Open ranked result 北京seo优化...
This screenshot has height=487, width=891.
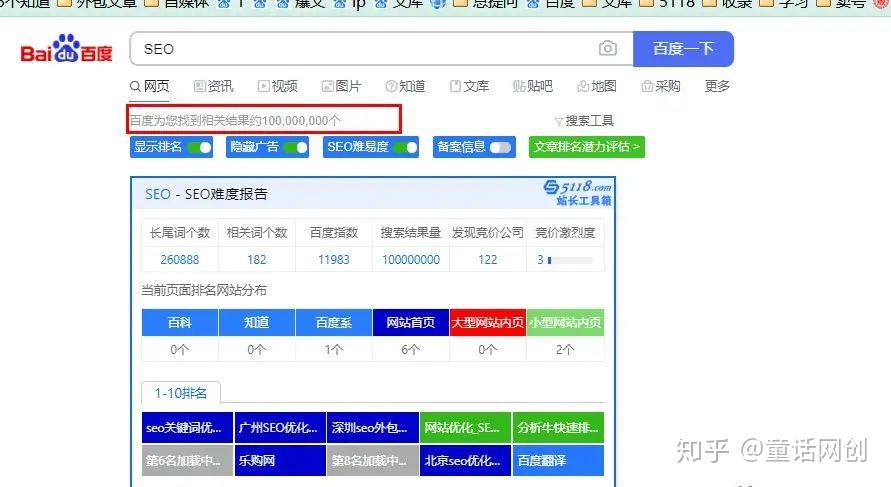(x=465, y=460)
